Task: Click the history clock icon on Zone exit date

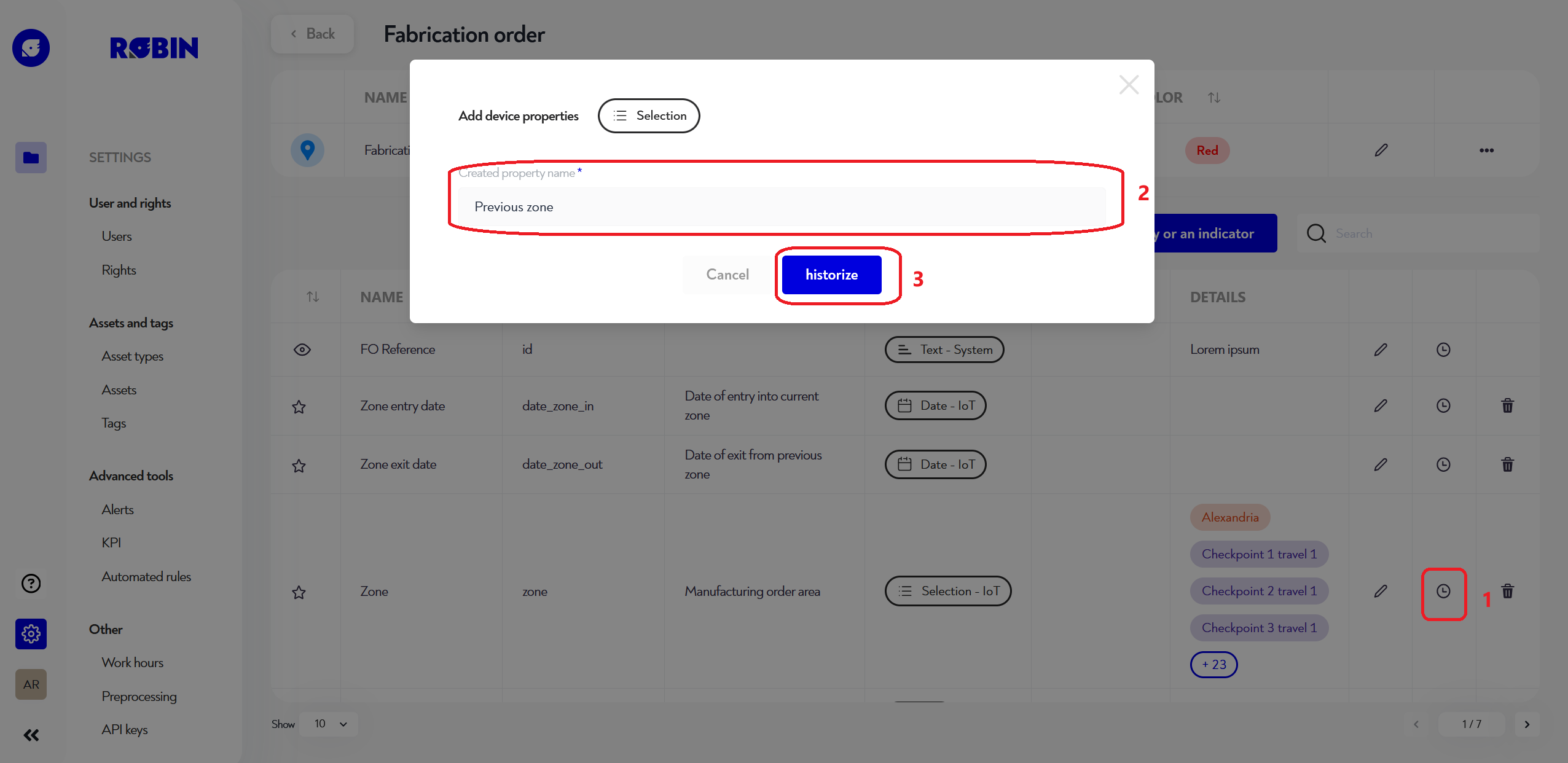Action: click(x=1443, y=464)
